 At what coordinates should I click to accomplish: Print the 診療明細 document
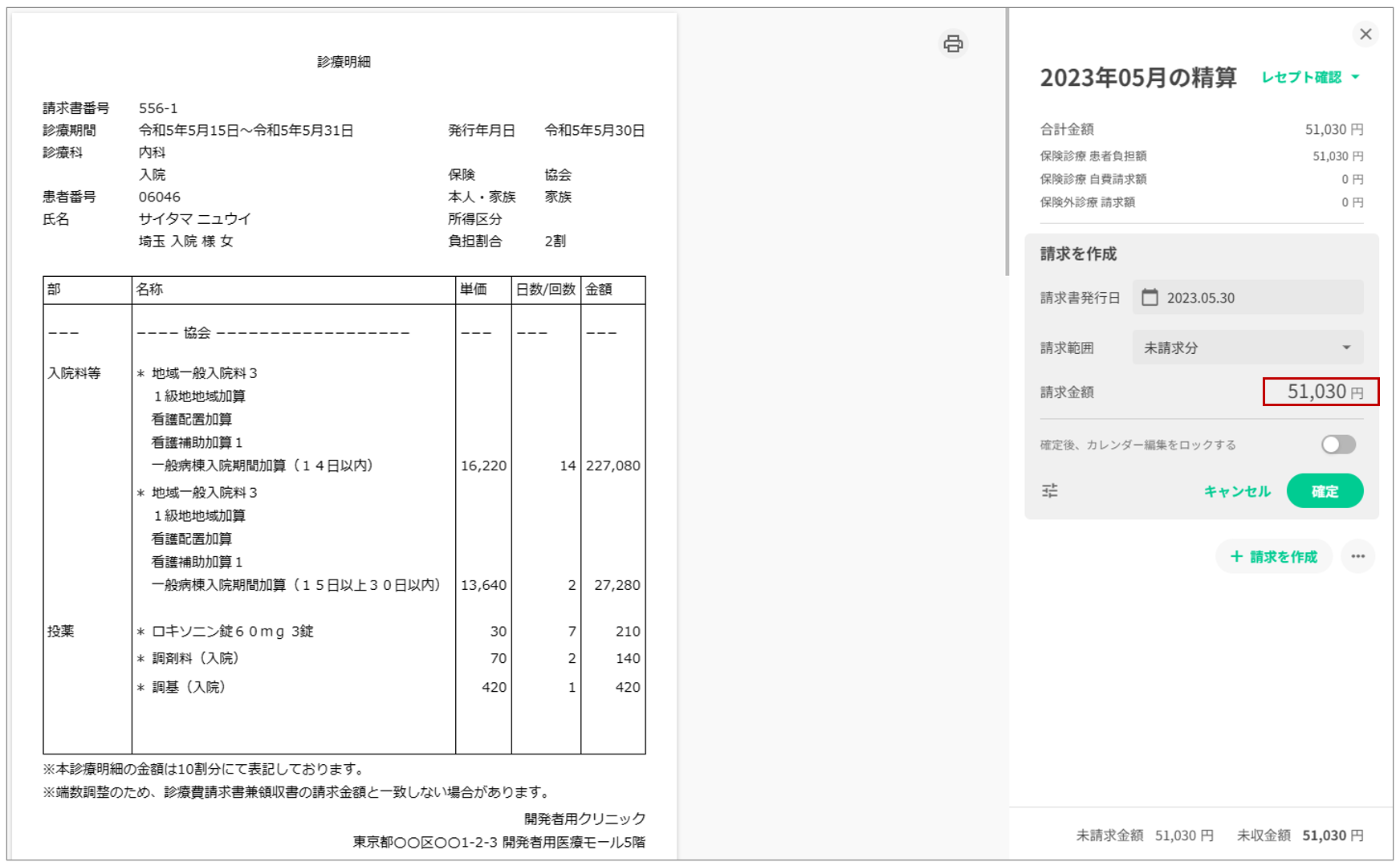coord(953,43)
